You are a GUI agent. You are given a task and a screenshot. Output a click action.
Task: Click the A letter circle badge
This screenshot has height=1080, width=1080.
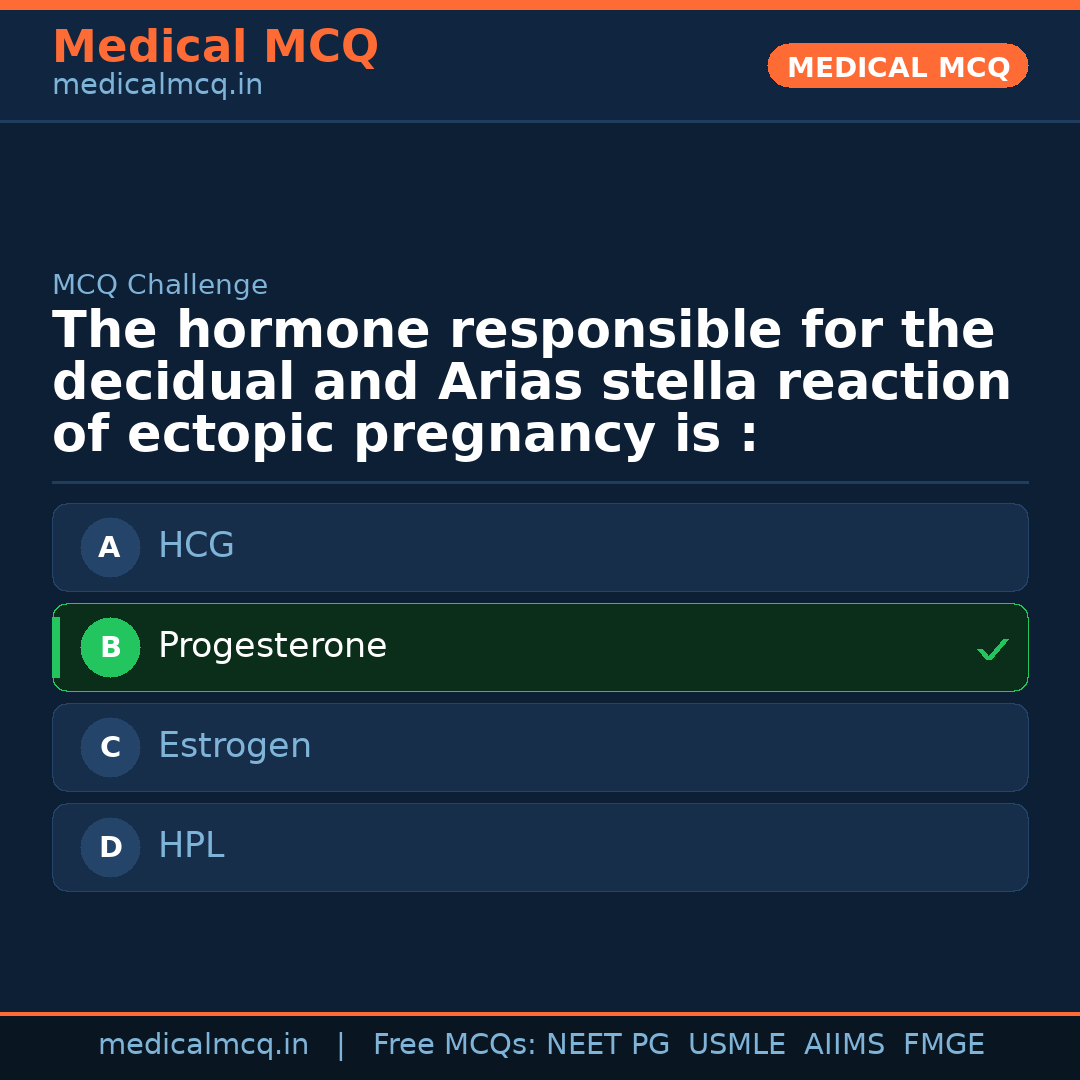click(110, 547)
